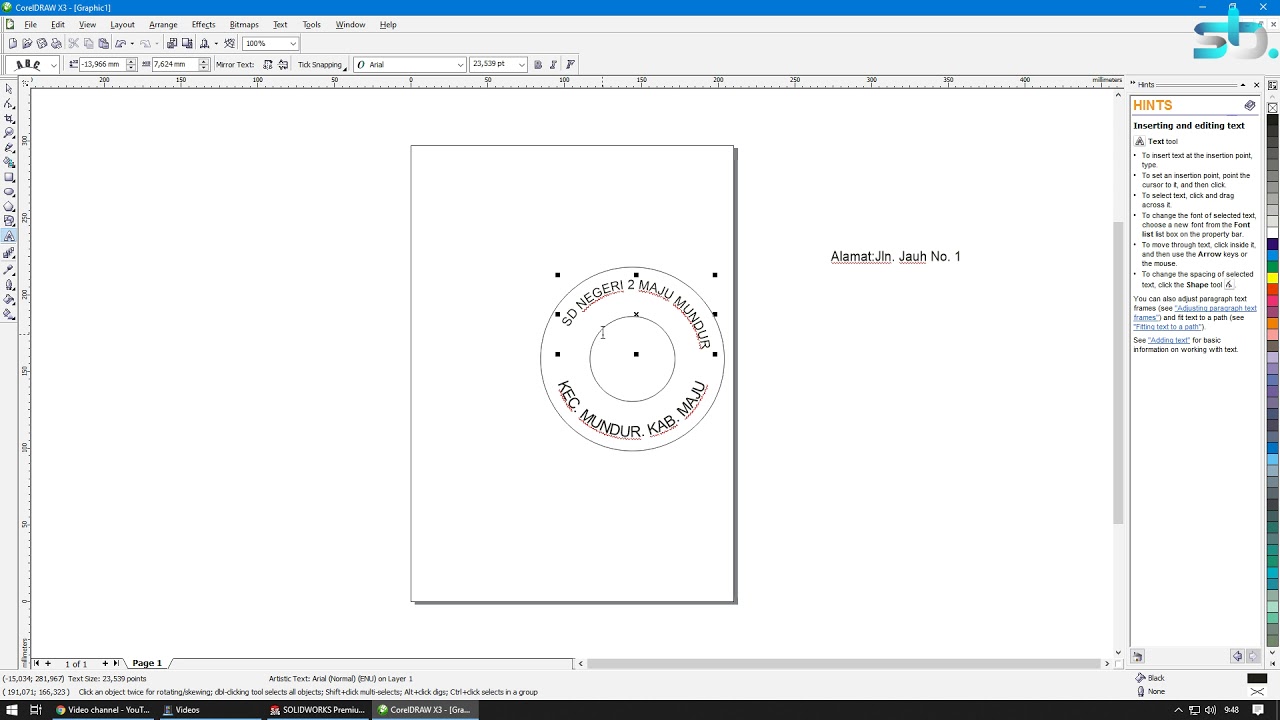Click the Paste icon in toolbar
This screenshot has width=1280, height=720.
click(103, 43)
